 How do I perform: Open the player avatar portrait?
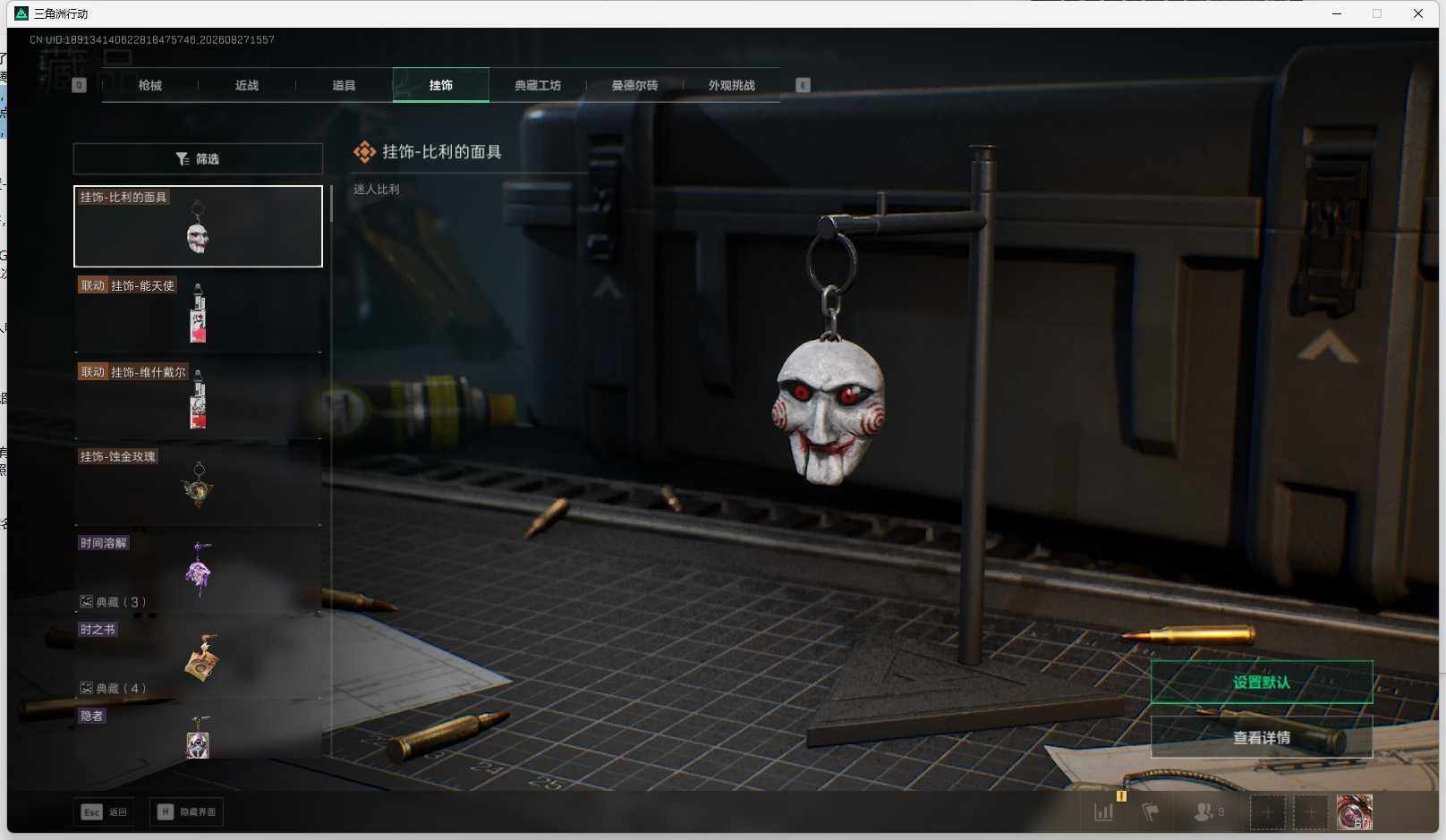(x=1354, y=812)
